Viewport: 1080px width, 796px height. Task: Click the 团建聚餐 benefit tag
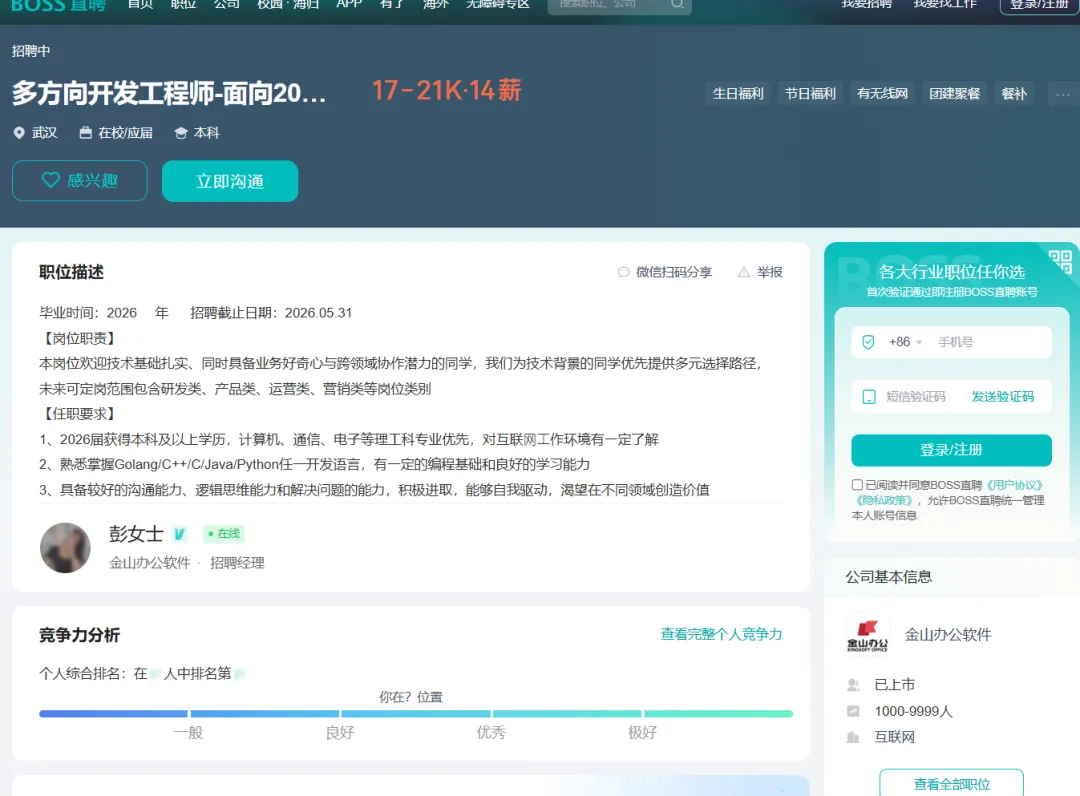click(x=955, y=94)
